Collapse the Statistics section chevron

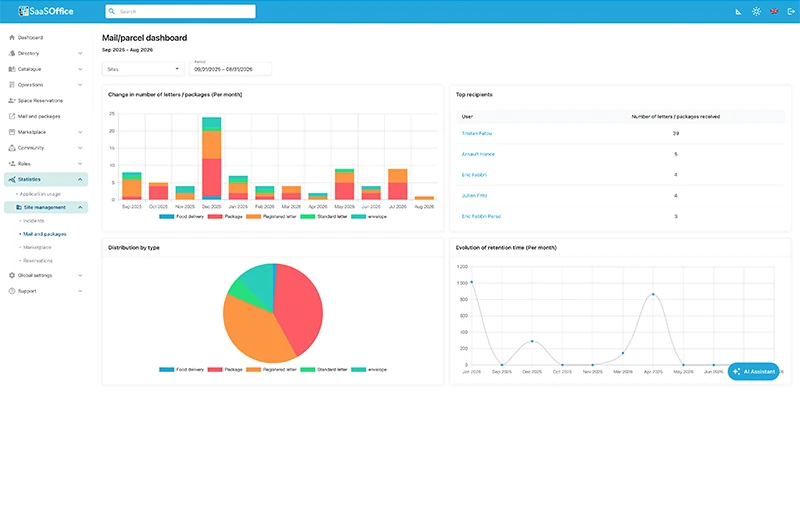point(80,180)
